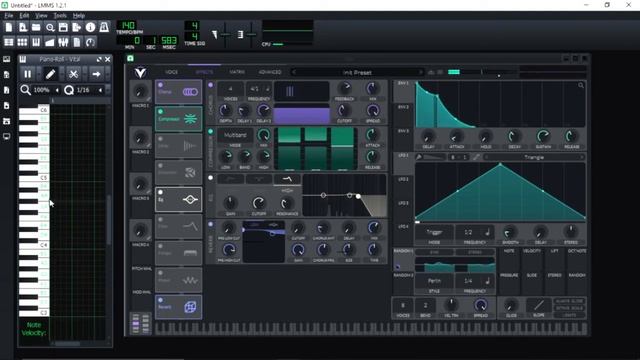Screen dimensions: 640x360
Task: Create a new project from the LMMS toolbar
Action: point(9,27)
